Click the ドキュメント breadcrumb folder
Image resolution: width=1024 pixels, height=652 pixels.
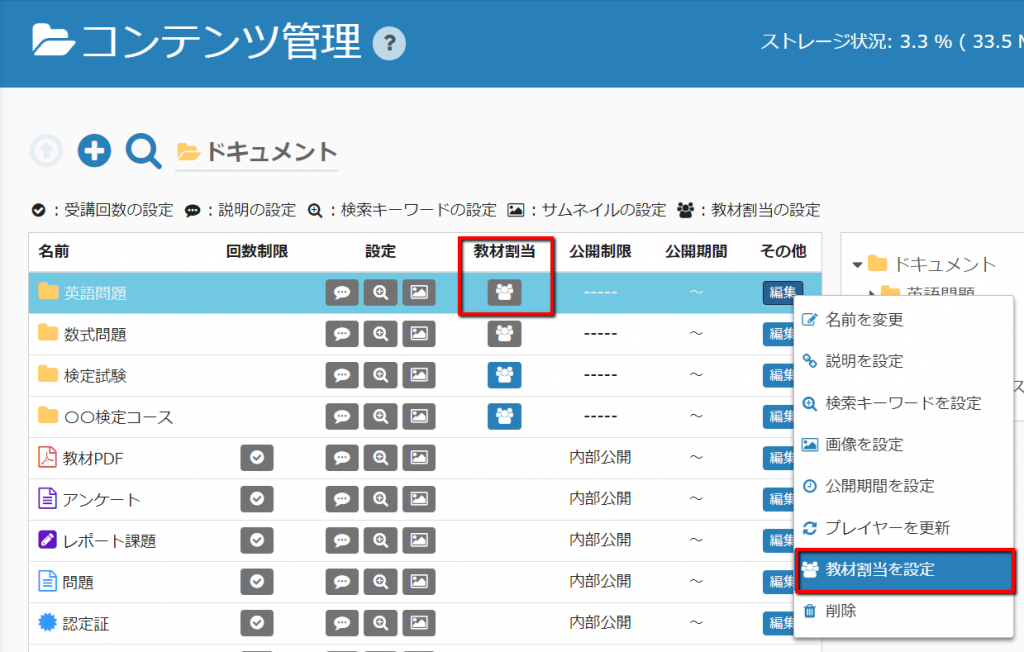(257, 152)
